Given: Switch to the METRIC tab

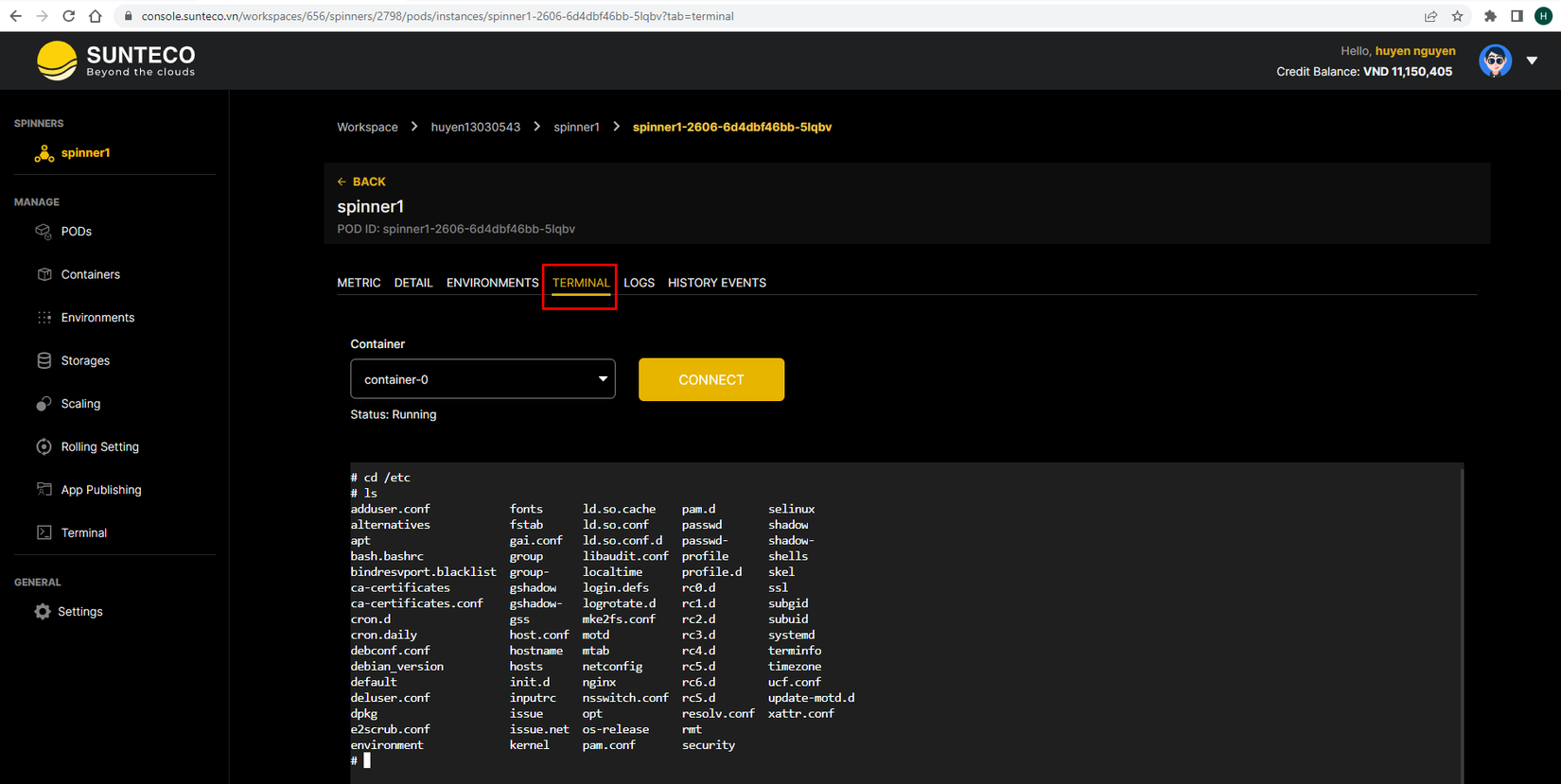Looking at the screenshot, I should (359, 283).
